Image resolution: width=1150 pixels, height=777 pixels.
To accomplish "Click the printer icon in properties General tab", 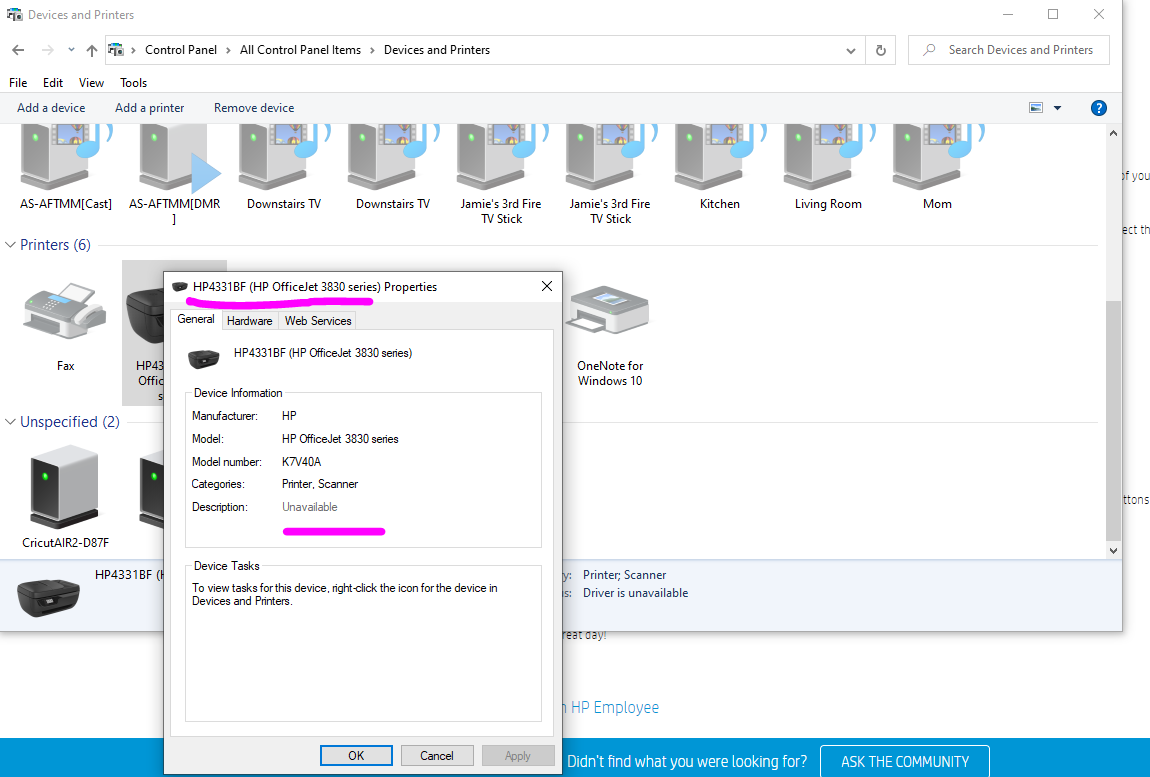I will (204, 357).
